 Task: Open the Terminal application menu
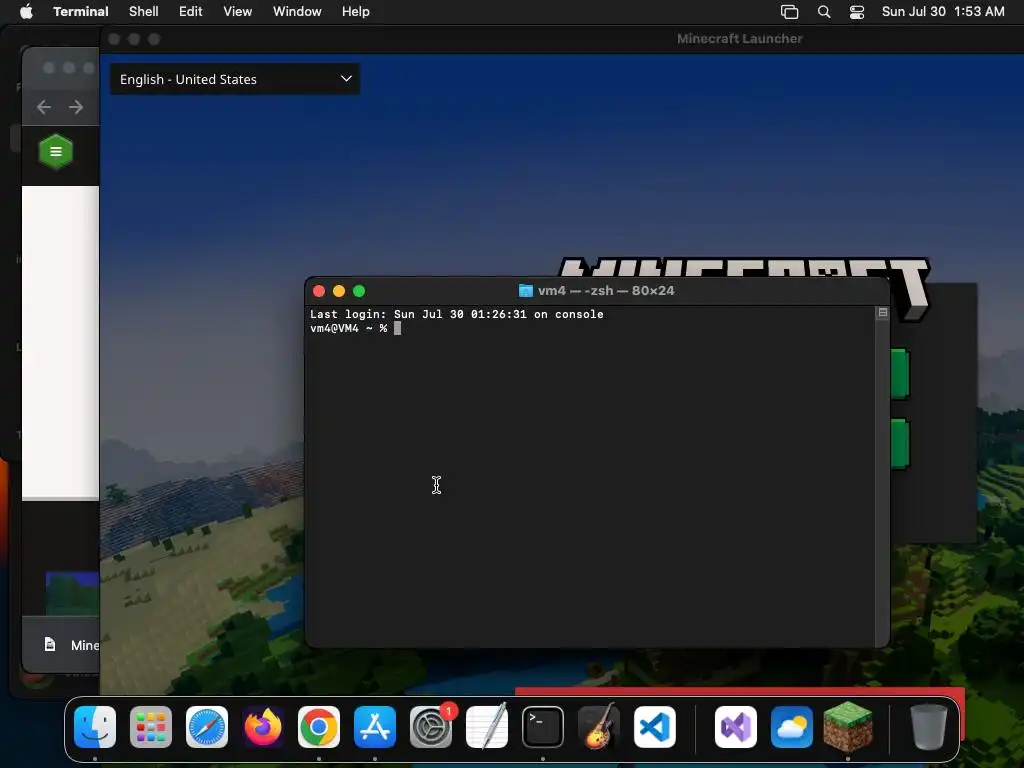click(x=81, y=12)
